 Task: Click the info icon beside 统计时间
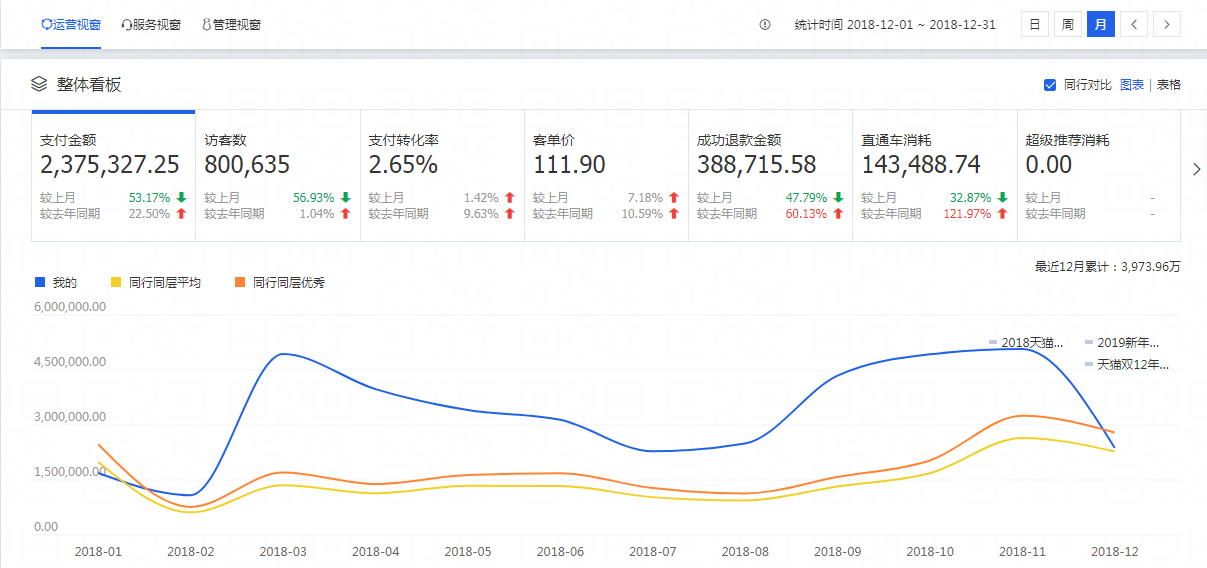[x=765, y=25]
